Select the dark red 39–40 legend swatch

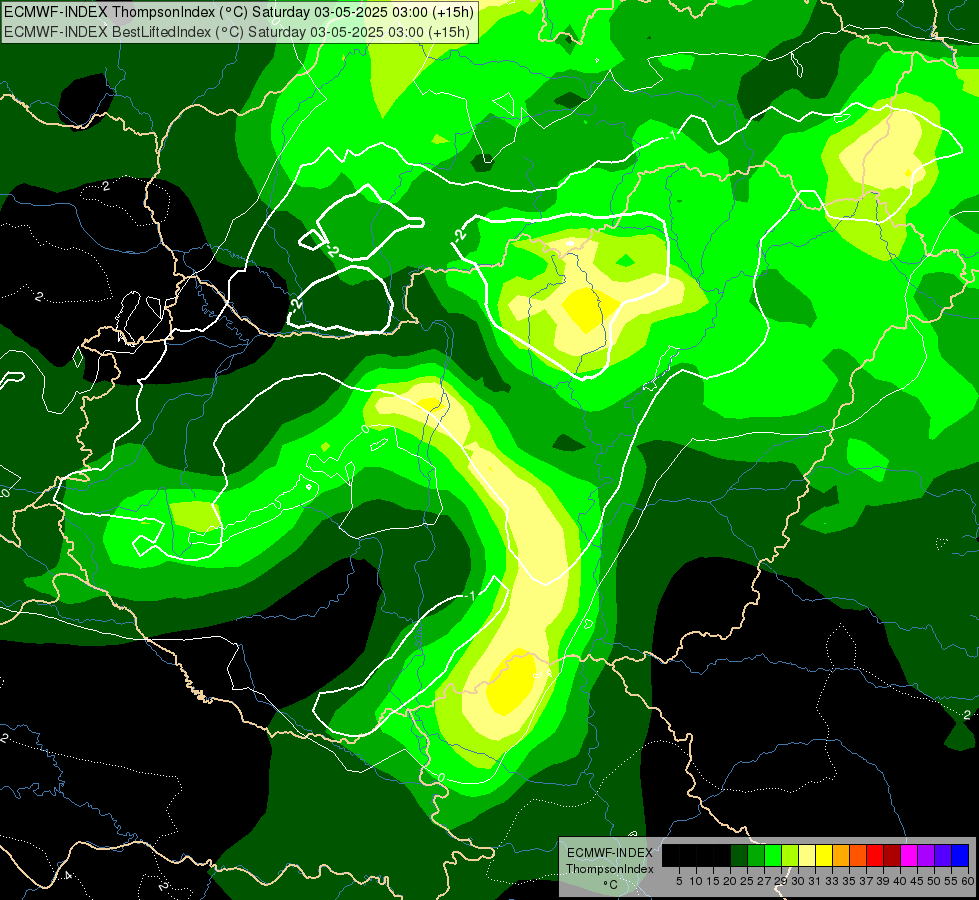coord(892,855)
